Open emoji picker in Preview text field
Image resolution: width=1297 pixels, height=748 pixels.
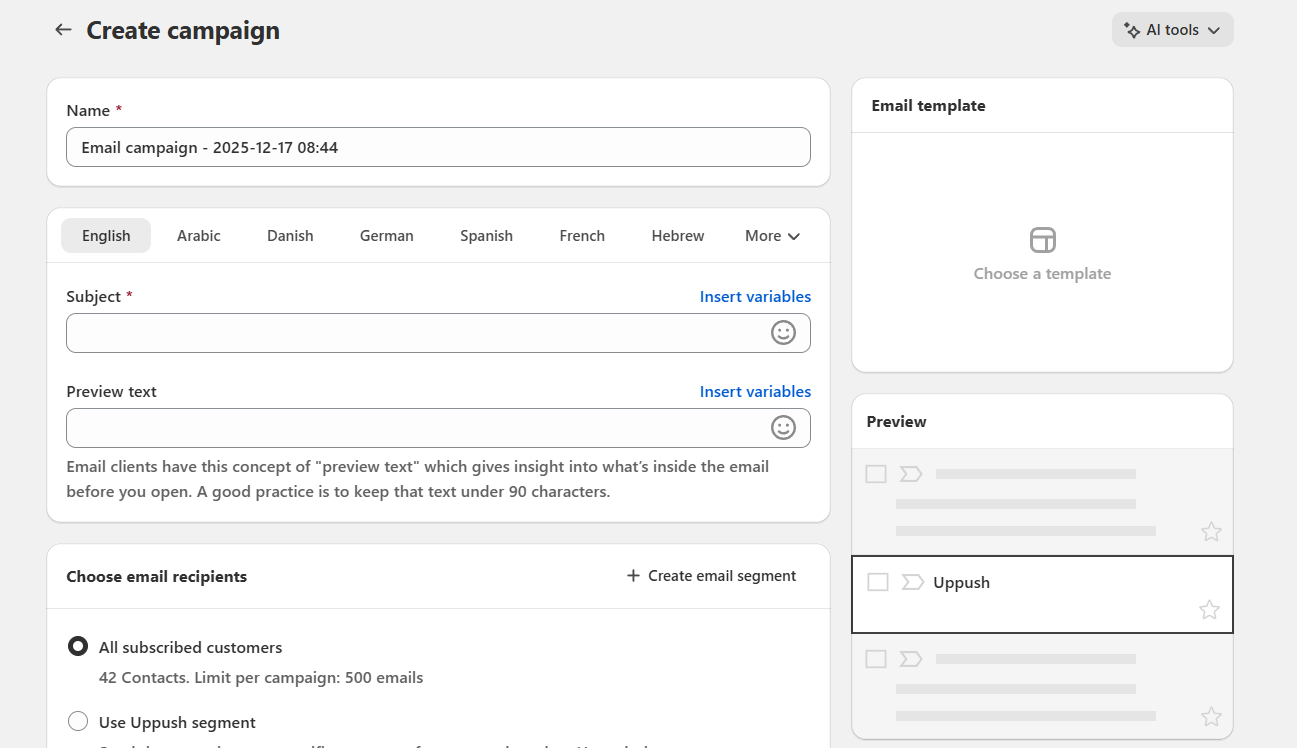(783, 428)
